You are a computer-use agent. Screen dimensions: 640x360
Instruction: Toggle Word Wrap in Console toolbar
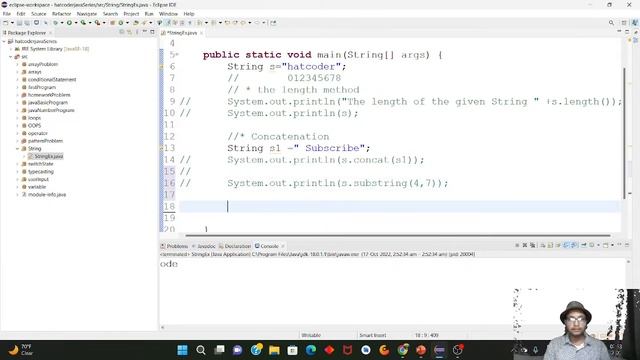pyautogui.click(x=558, y=245)
